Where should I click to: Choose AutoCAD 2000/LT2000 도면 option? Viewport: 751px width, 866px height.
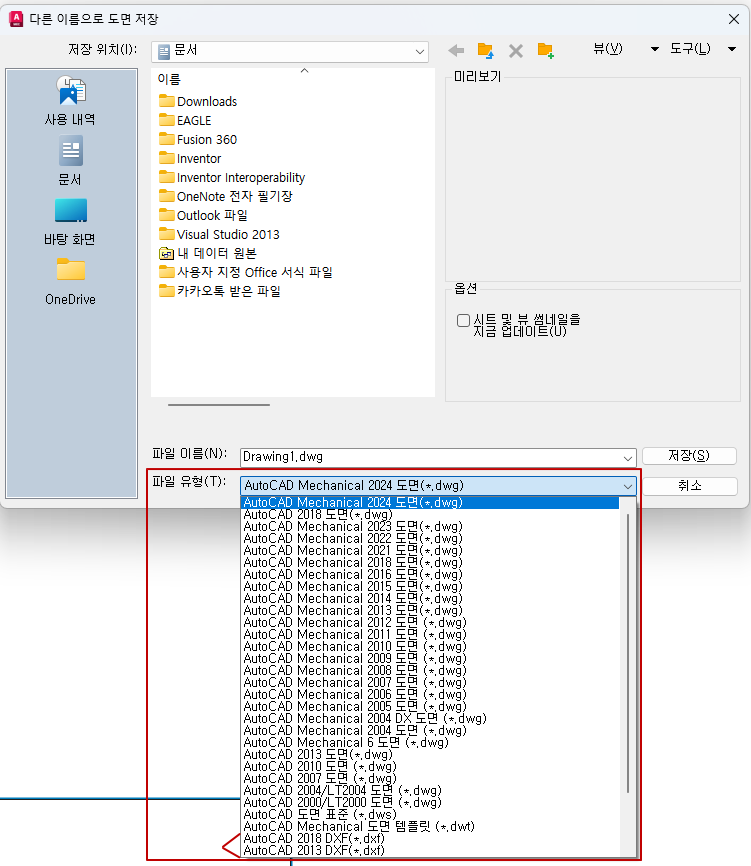coord(430,803)
